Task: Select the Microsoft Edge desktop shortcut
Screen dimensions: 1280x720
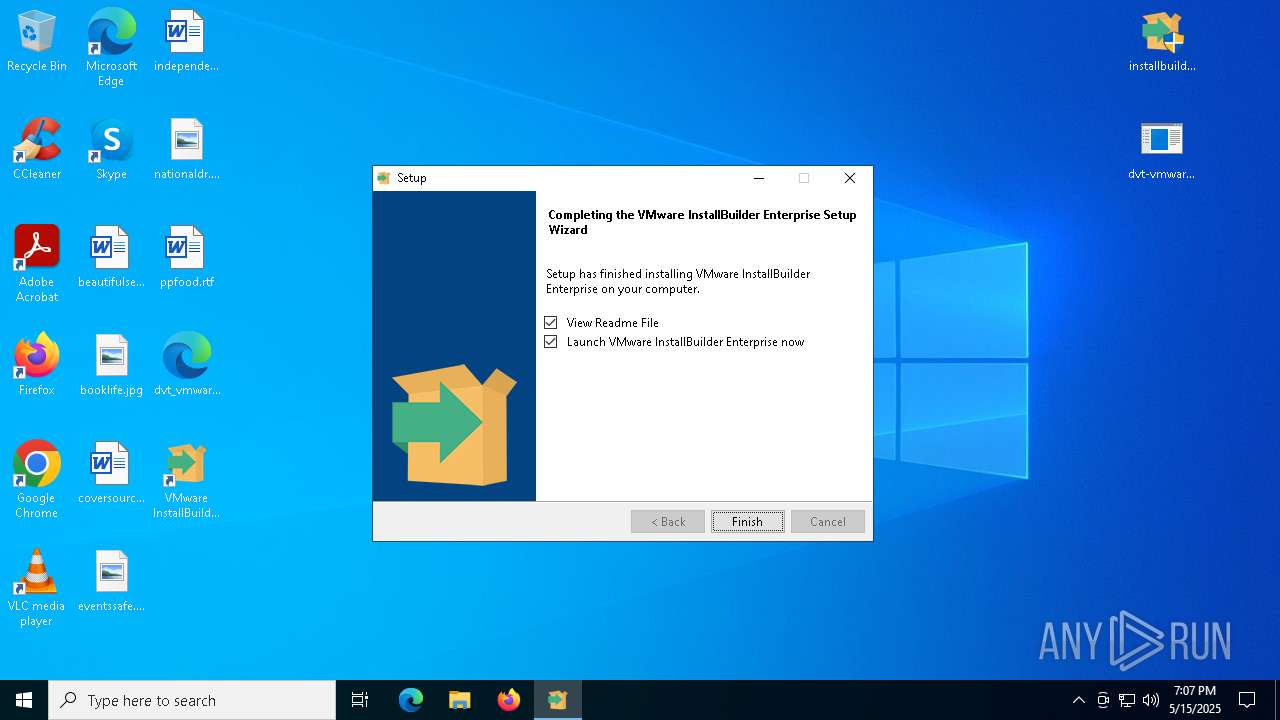Action: pos(111,47)
